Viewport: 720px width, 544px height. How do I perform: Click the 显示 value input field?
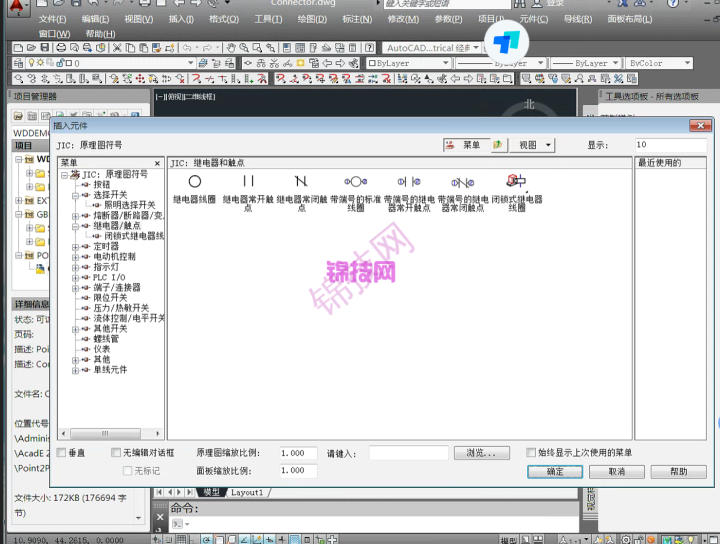670,145
